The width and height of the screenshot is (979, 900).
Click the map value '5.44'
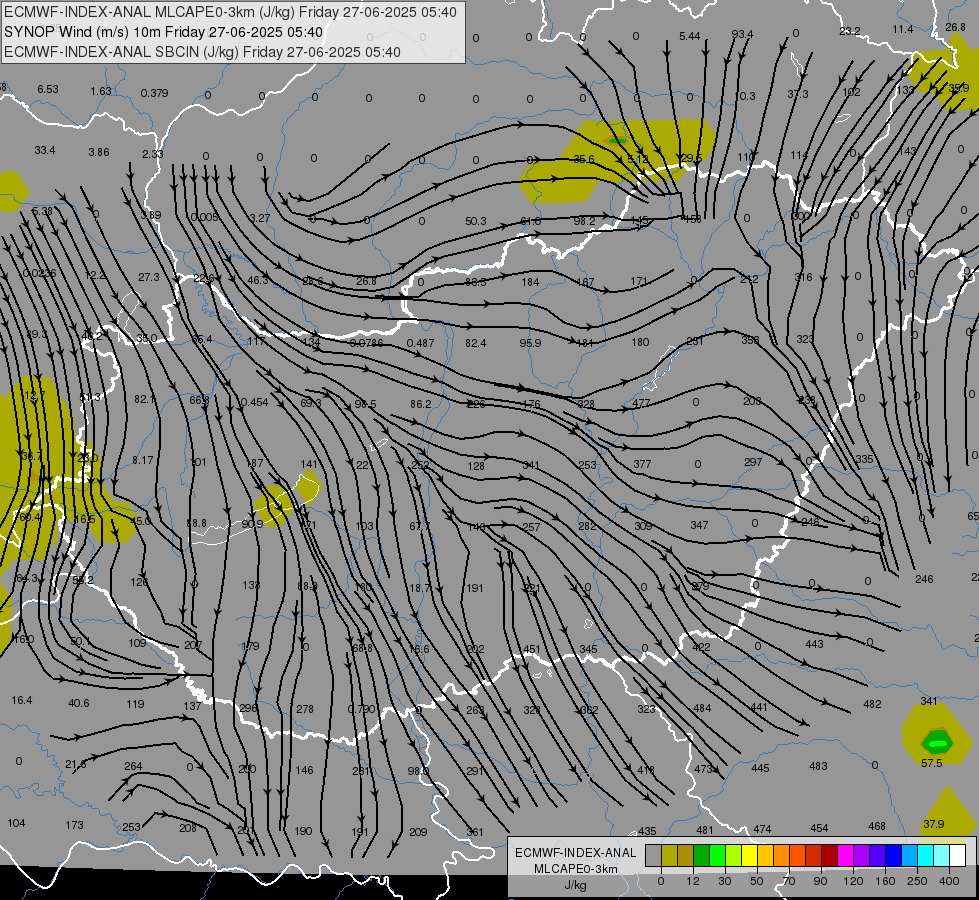689,36
